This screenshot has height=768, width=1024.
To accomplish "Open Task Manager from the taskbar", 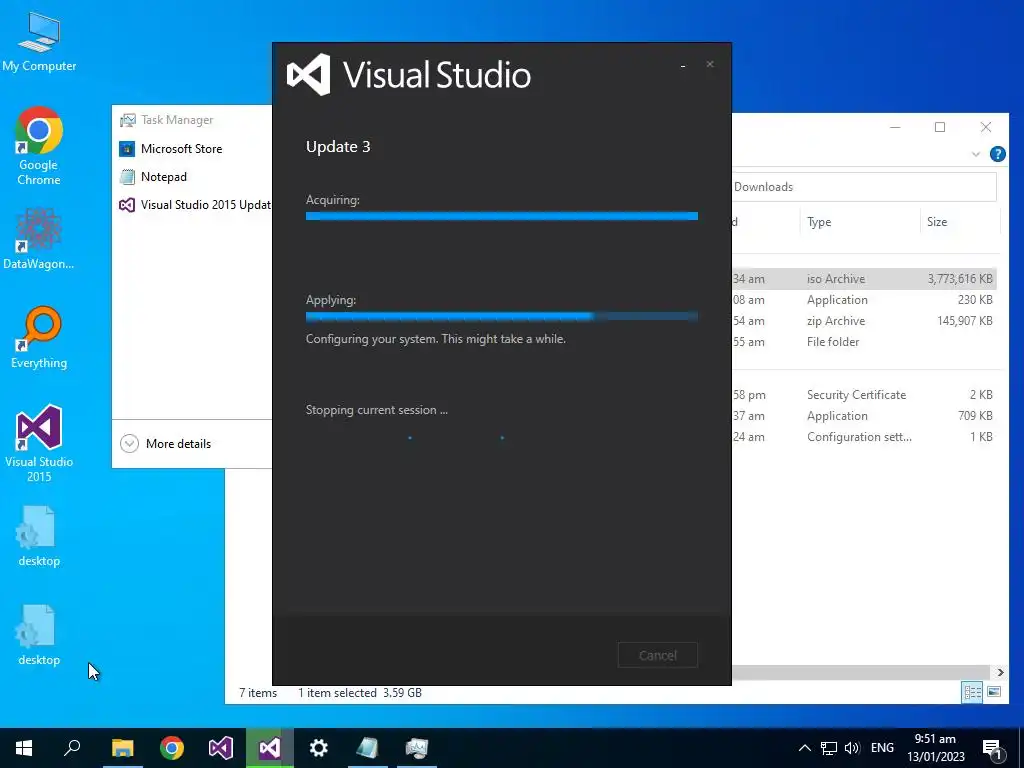I will (417, 748).
